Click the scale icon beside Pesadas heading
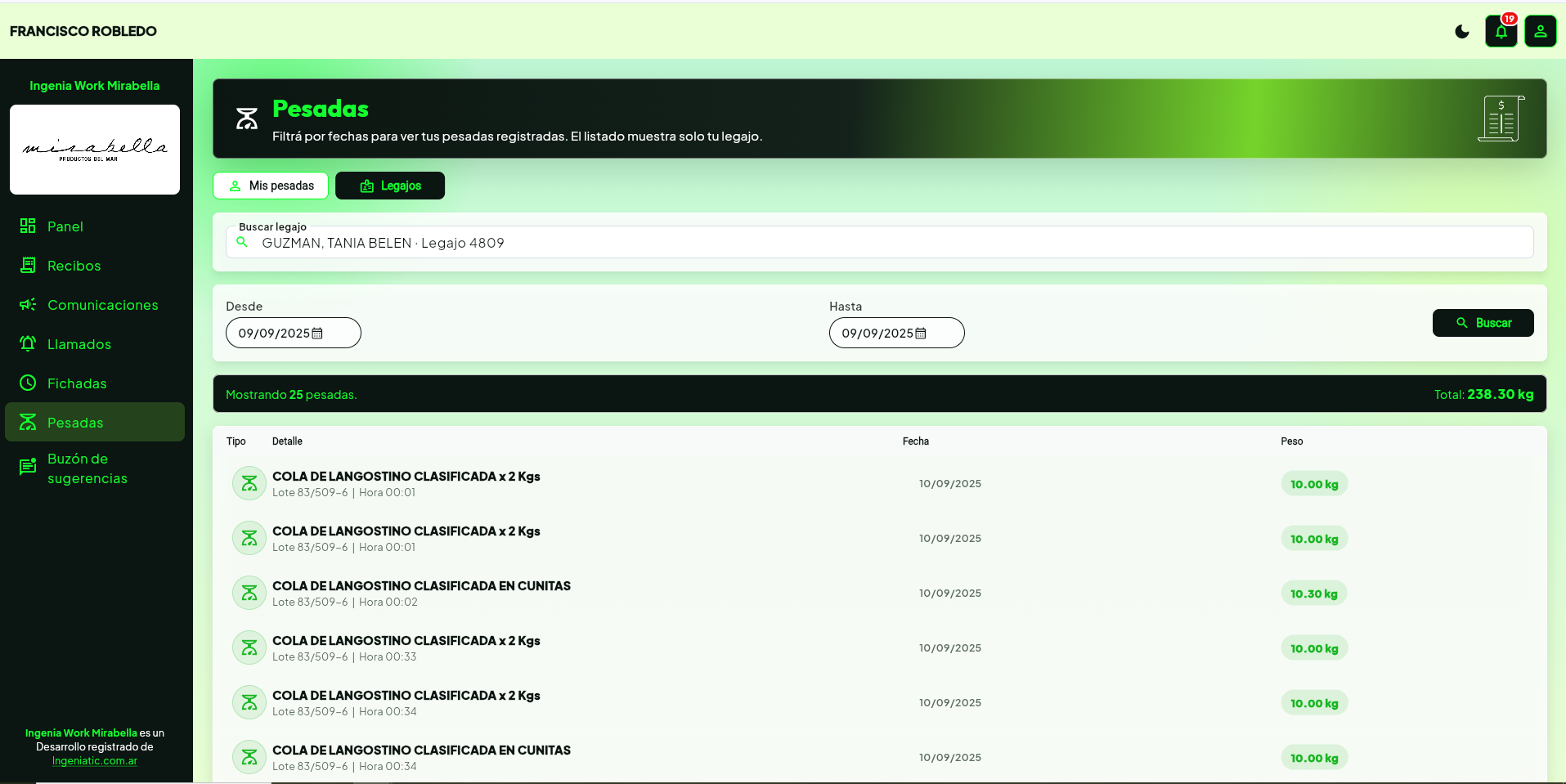 coord(247,119)
